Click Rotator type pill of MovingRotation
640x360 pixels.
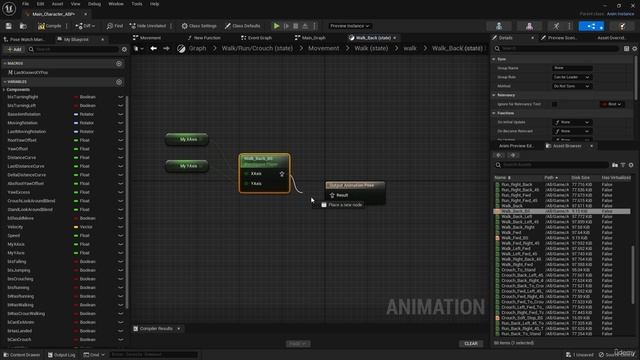click(84, 123)
